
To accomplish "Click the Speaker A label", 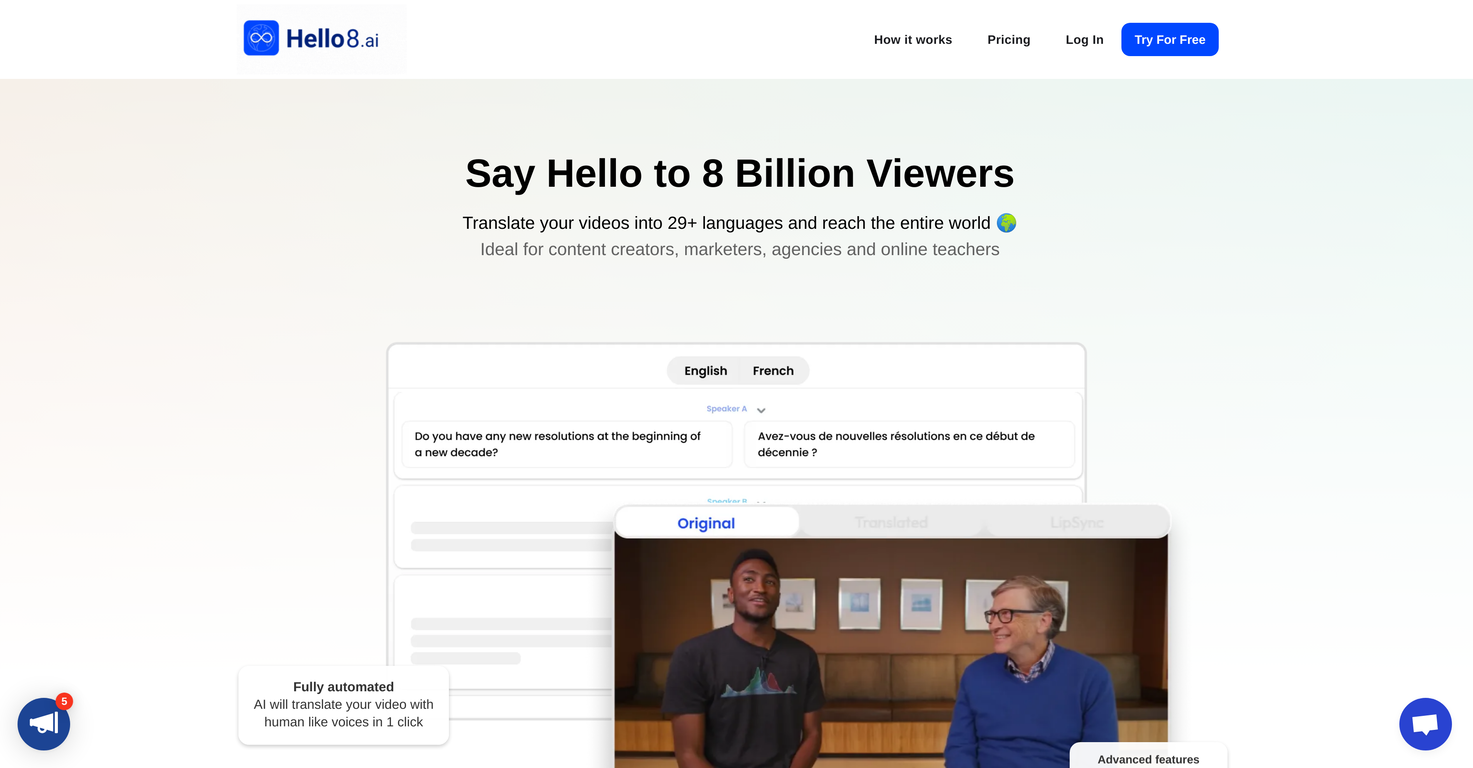I will point(726,409).
